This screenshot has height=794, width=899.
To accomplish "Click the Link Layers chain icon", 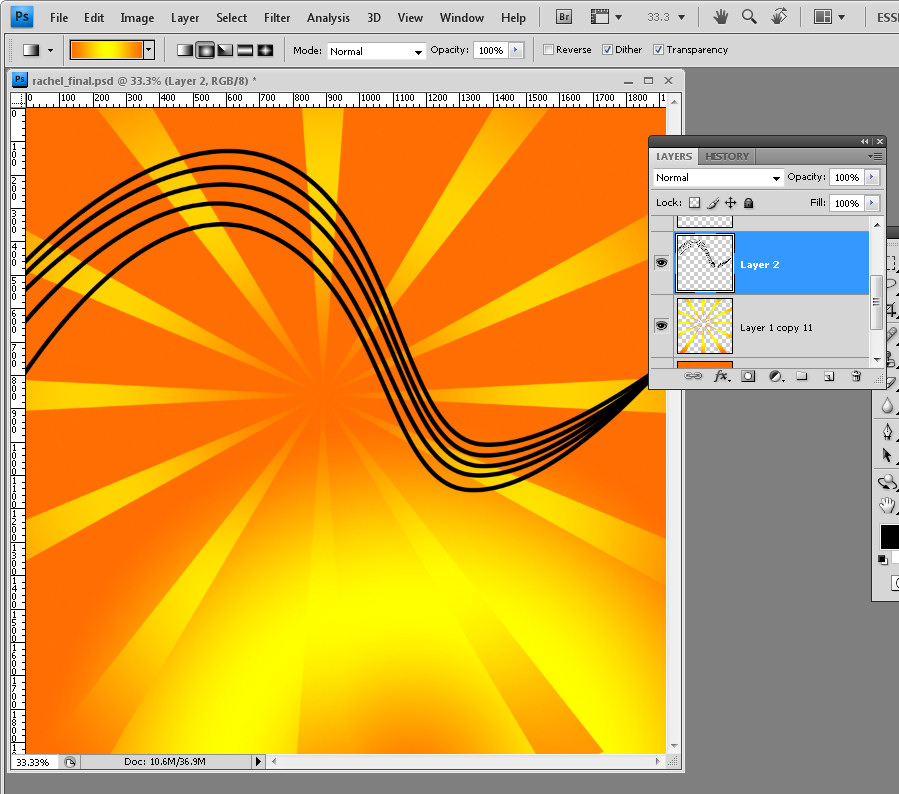I will tap(693, 376).
